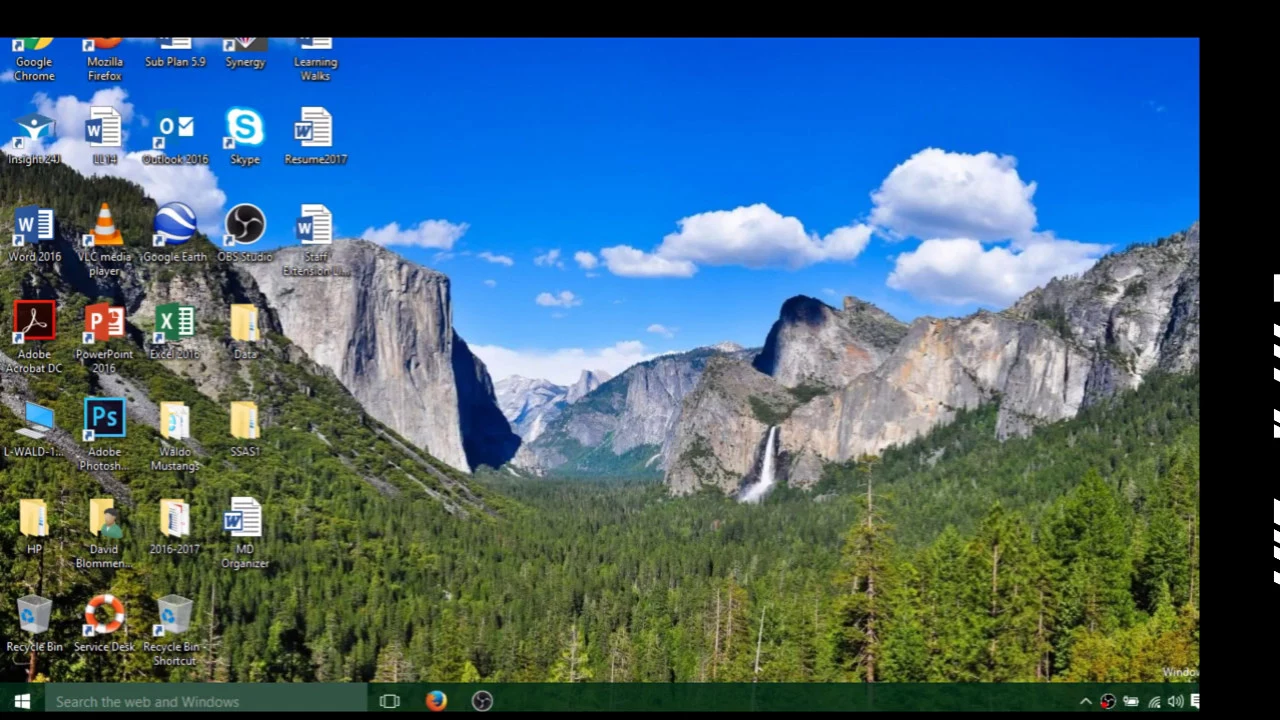Image resolution: width=1280 pixels, height=720 pixels.
Task: Launch Outlook 2016 from the desktop
Action: click(175, 138)
